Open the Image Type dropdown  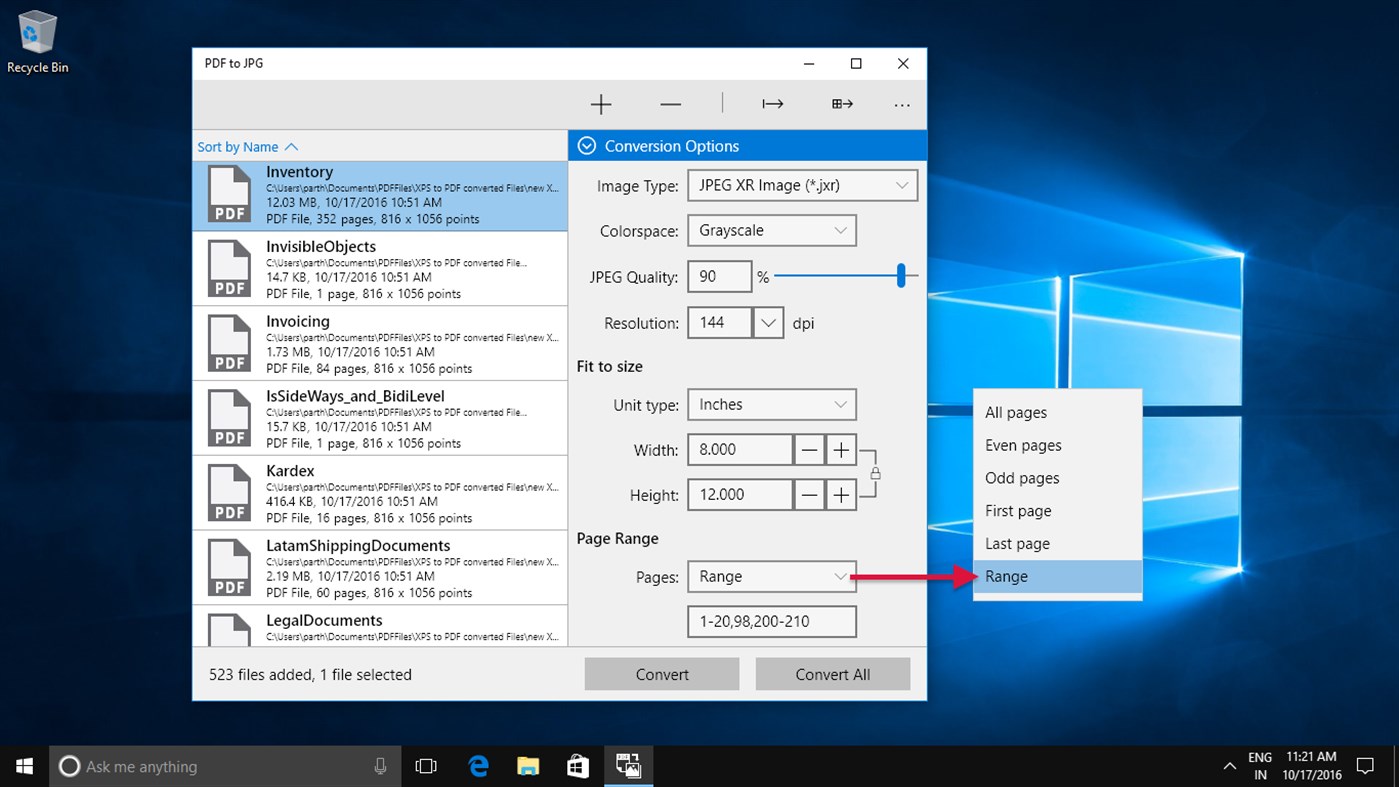point(802,185)
